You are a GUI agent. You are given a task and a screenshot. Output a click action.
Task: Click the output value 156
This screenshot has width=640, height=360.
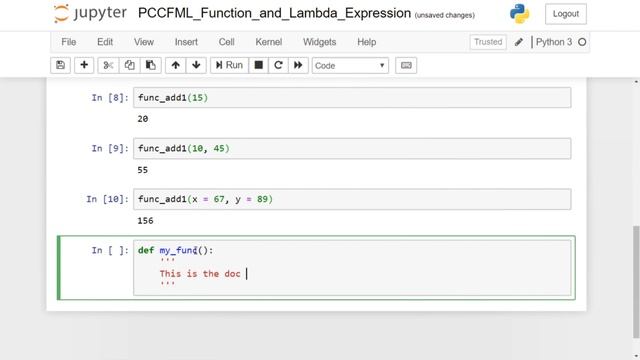click(145, 221)
